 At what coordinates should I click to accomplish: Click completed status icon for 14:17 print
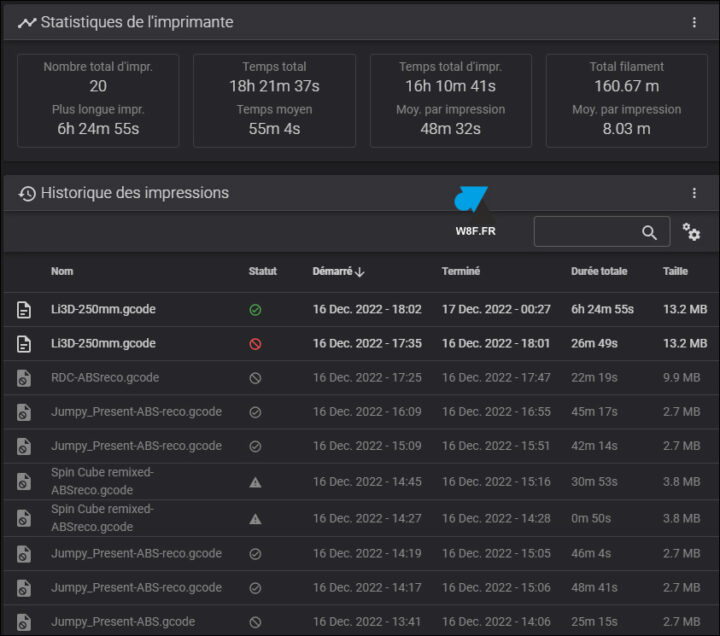click(255, 588)
